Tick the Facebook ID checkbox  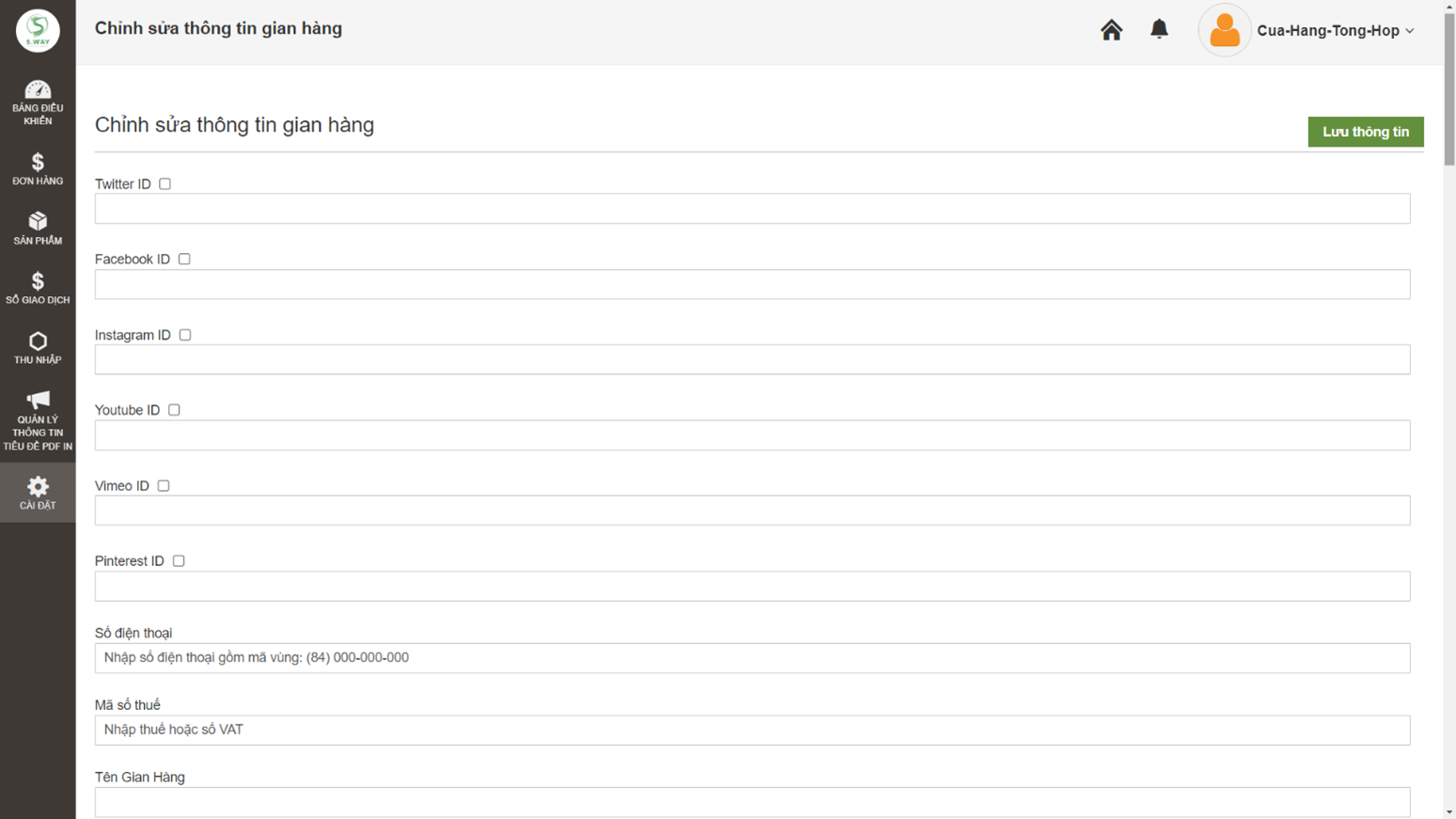click(184, 260)
